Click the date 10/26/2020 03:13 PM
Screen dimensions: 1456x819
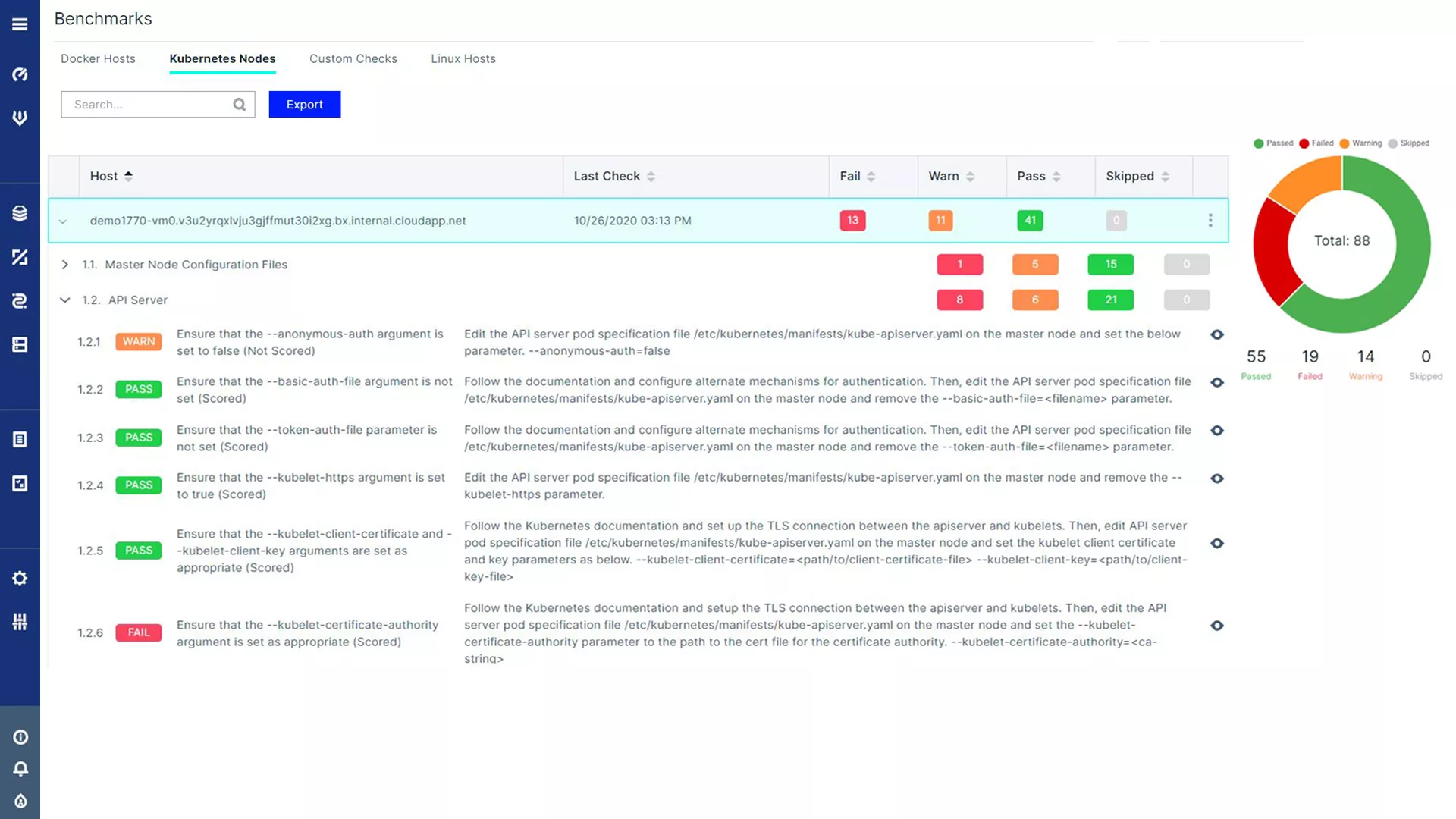632,221
